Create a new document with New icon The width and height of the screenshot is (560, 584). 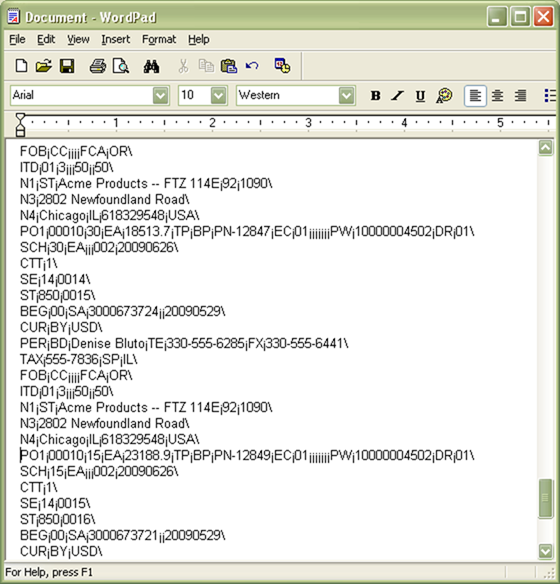(21, 66)
